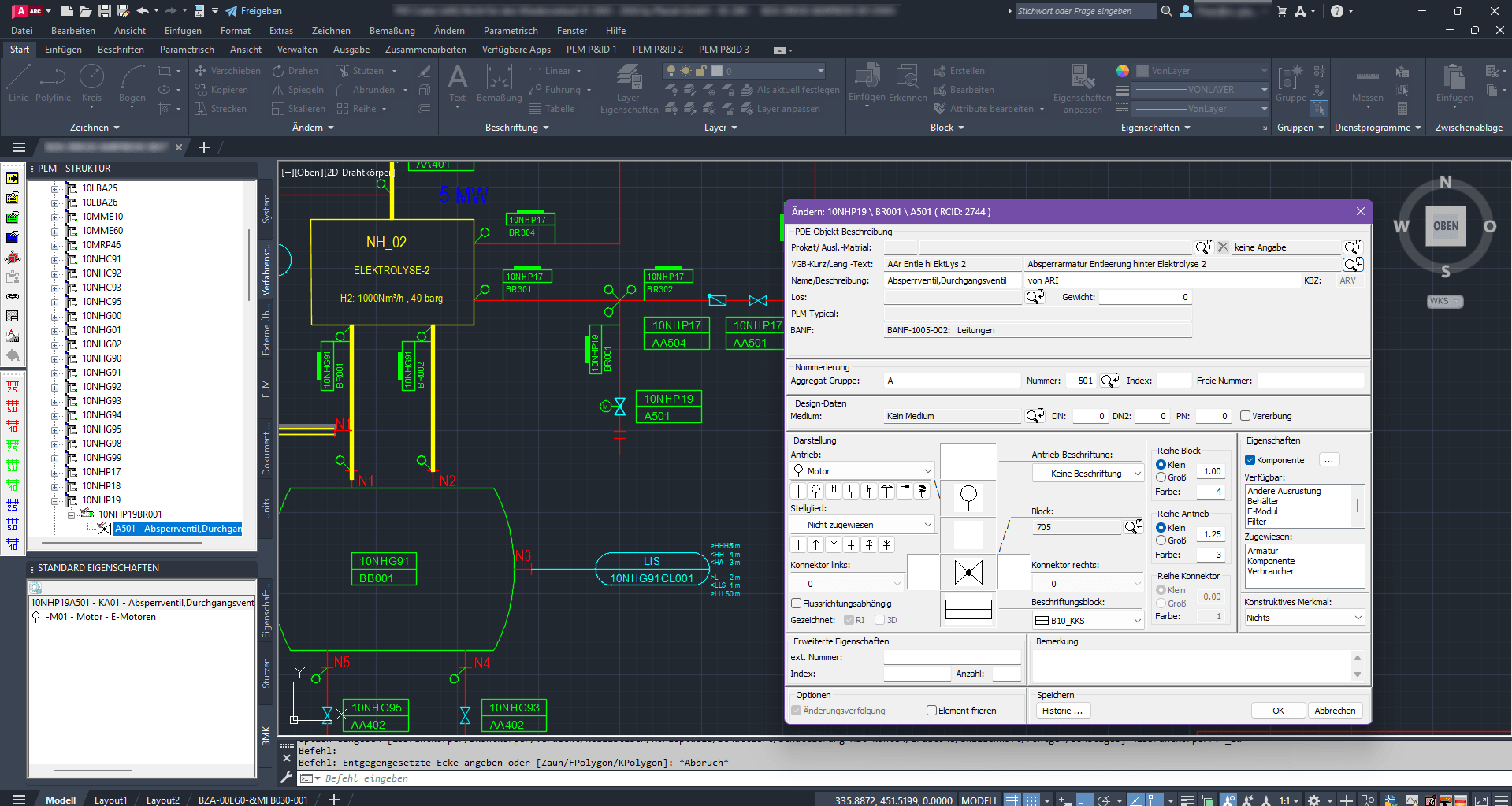The height and width of the screenshot is (806, 1512).
Task: Click Eigenschaften anpassen icon
Action: pyautogui.click(x=1083, y=89)
